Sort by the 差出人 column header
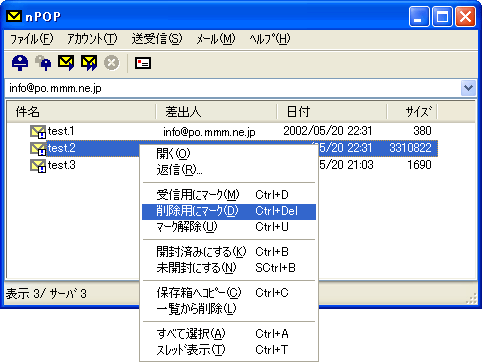The width and height of the screenshot is (482, 362). coord(216,111)
